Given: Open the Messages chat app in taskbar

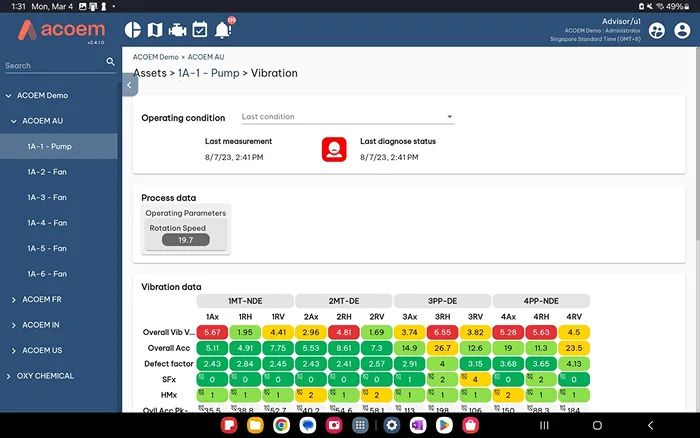Looking at the screenshot, I should [x=308, y=425].
